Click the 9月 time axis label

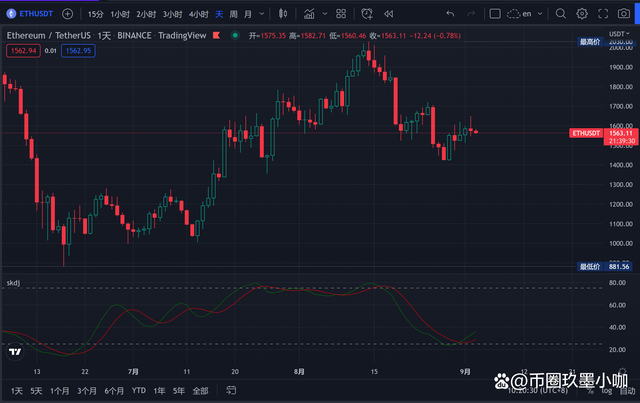465,372
